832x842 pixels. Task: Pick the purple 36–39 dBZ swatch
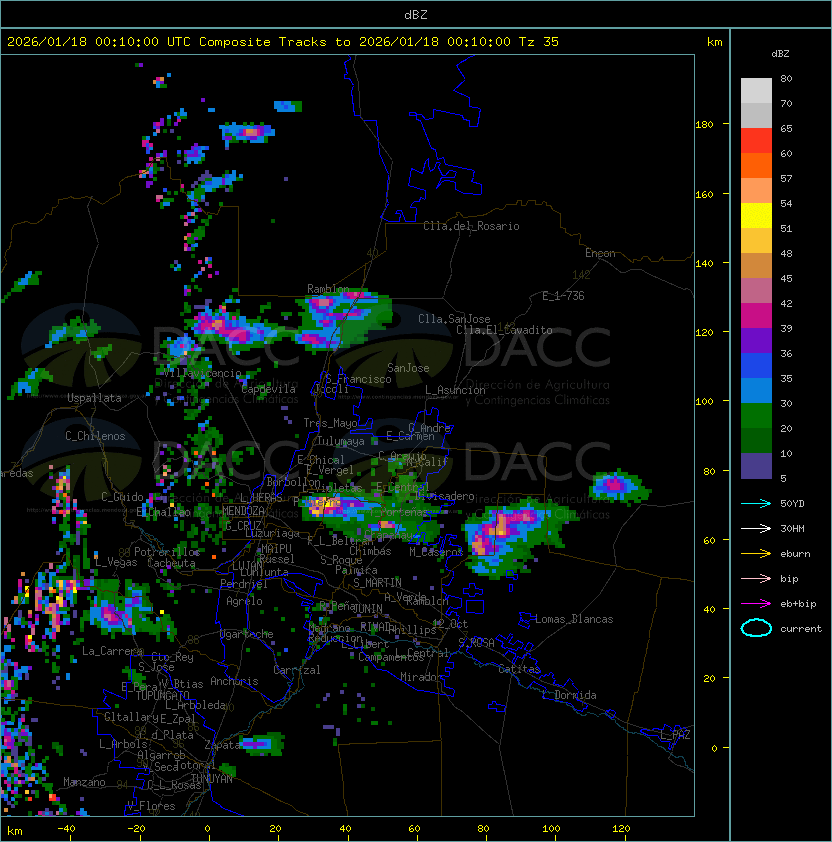(756, 340)
